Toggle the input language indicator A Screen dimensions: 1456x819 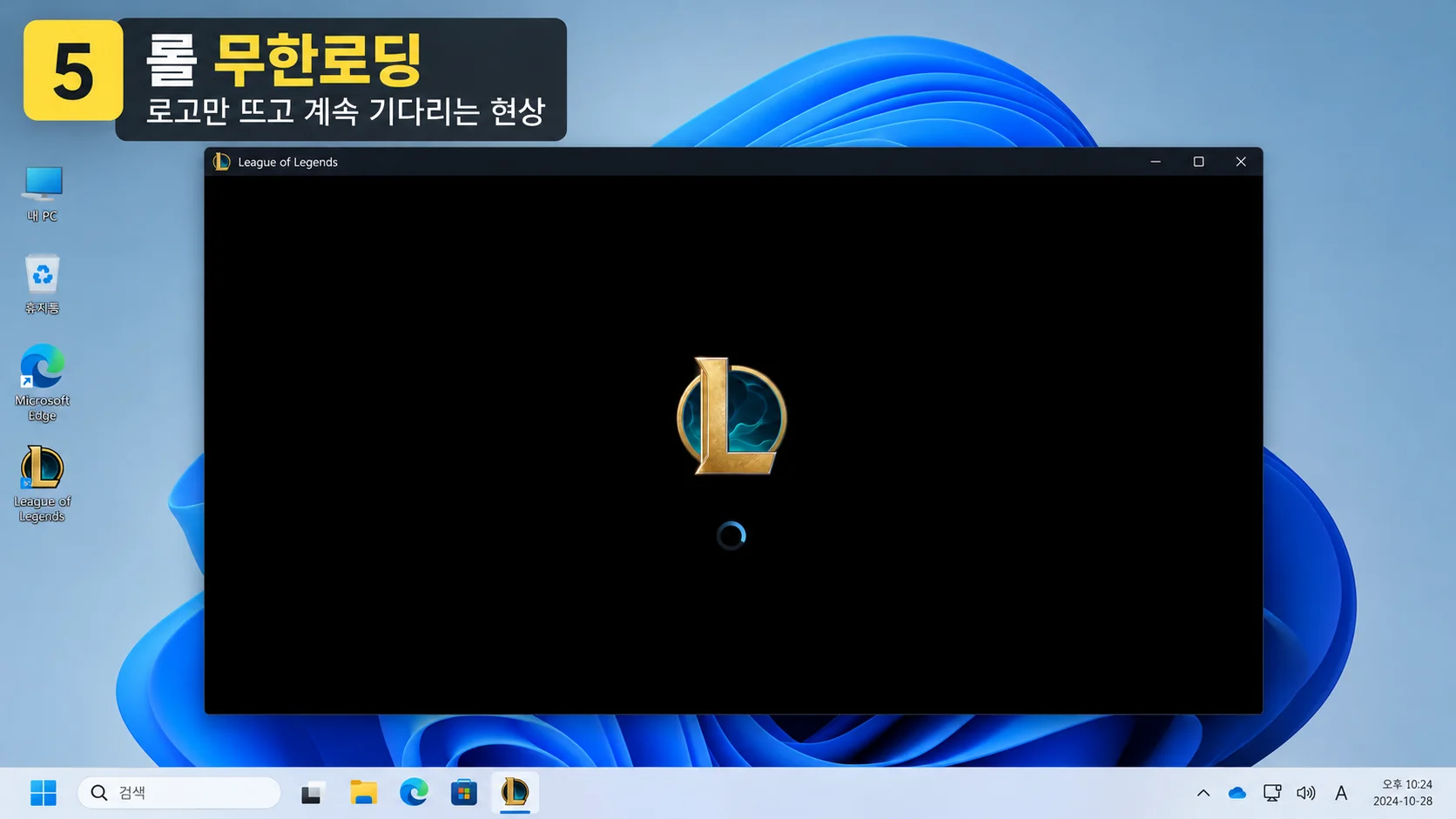pos(1341,793)
